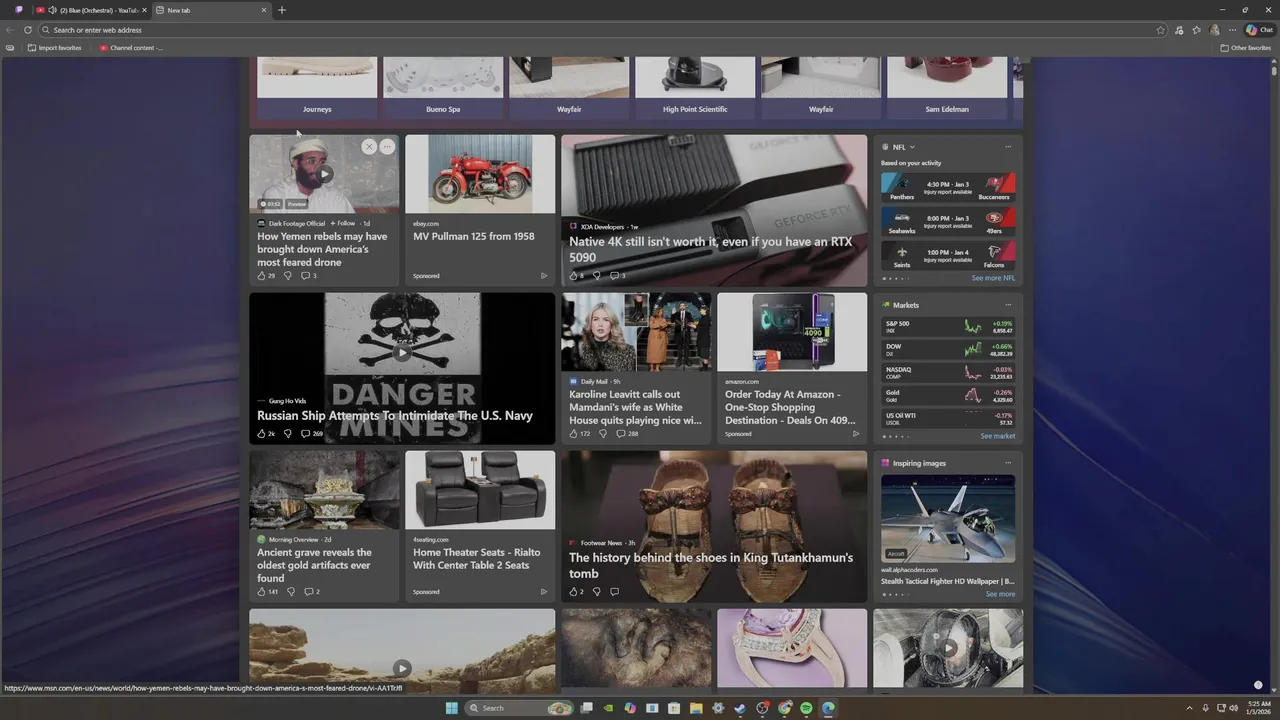Open comments on the RTX 5090 article

coord(618,276)
